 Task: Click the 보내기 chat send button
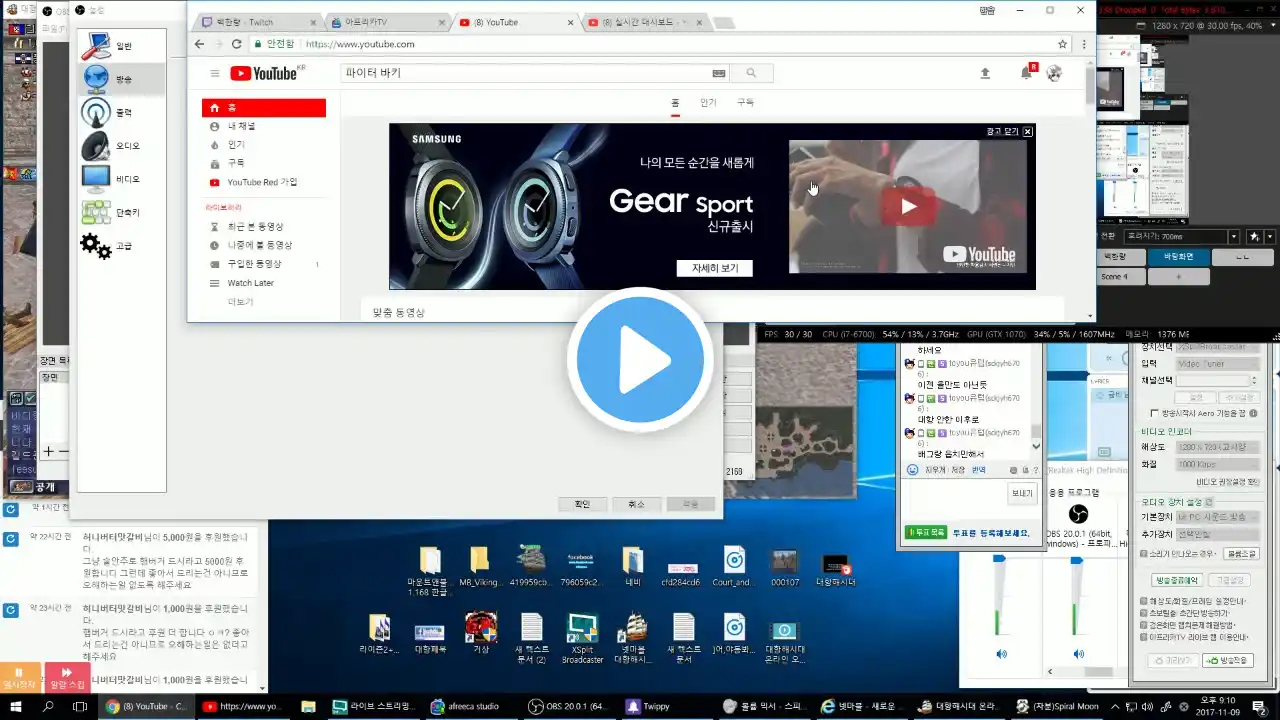[x=1021, y=493]
